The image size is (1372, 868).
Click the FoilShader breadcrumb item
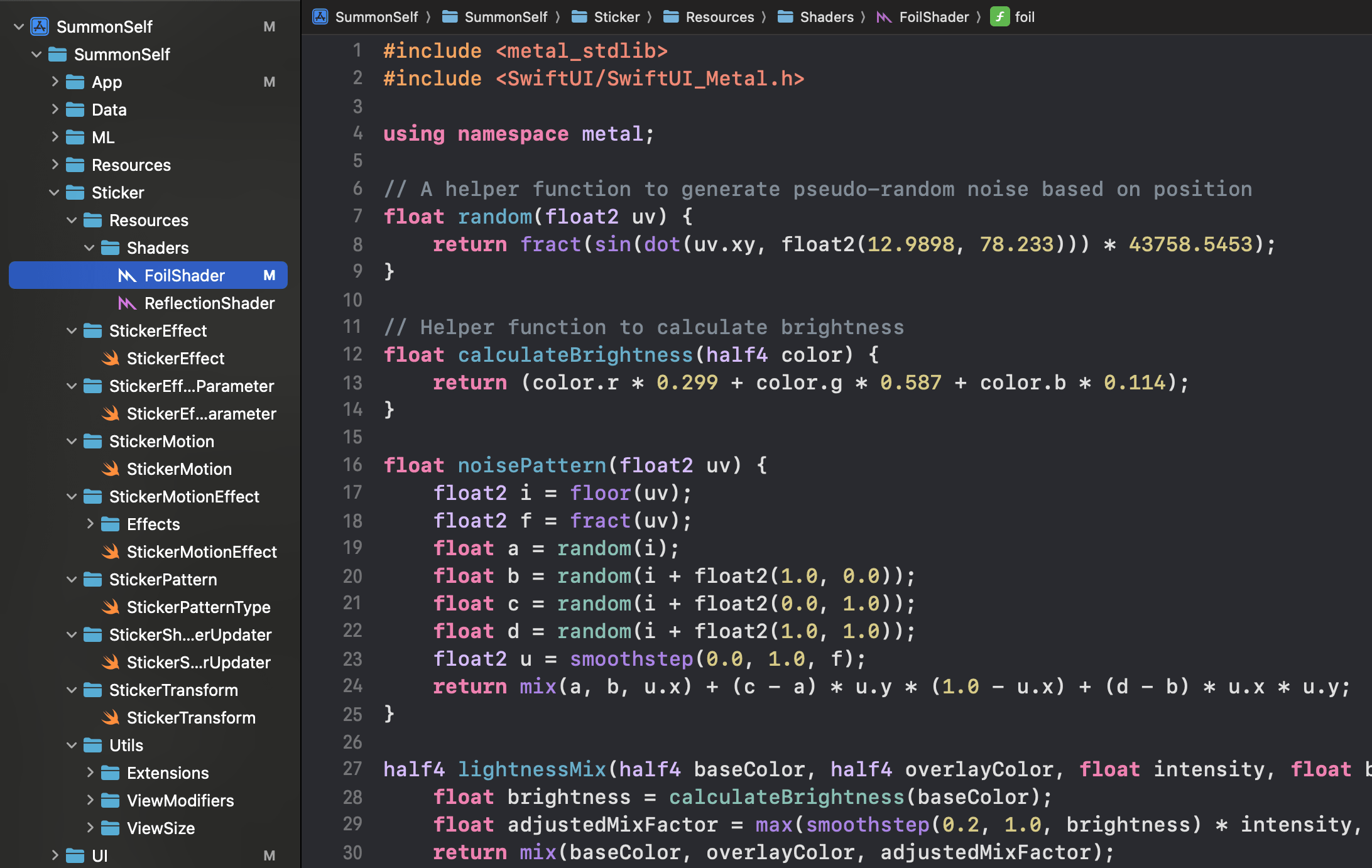click(934, 17)
